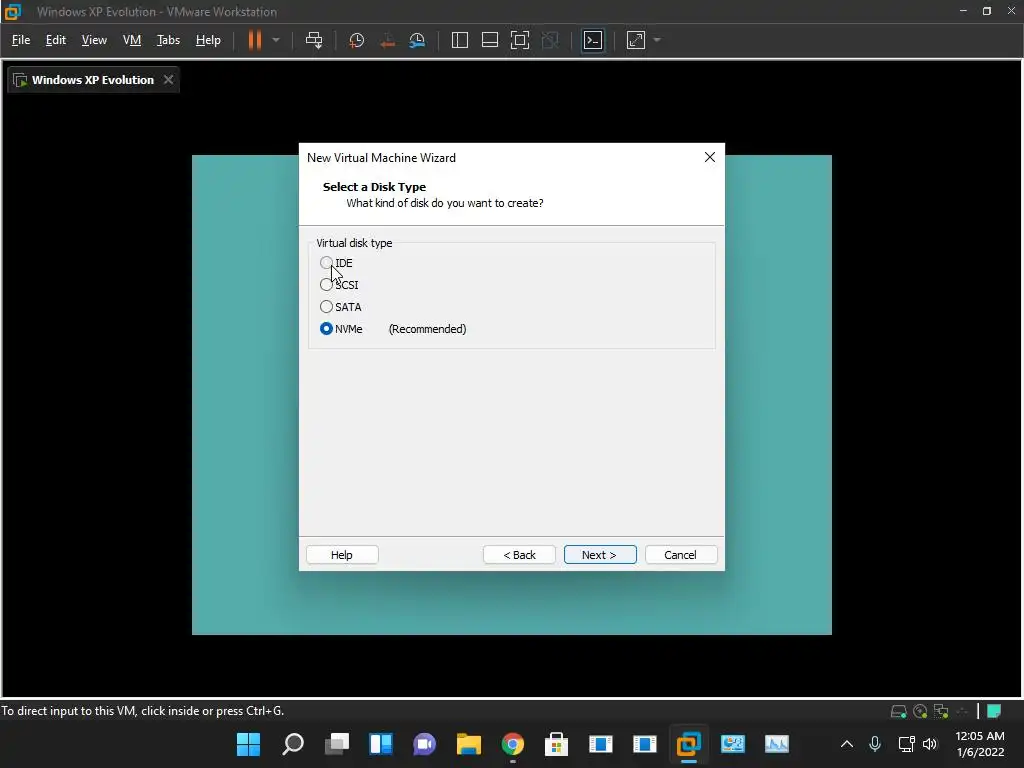Select the IDE disk type
Screen dimensions: 1024x768
click(x=336, y=263)
